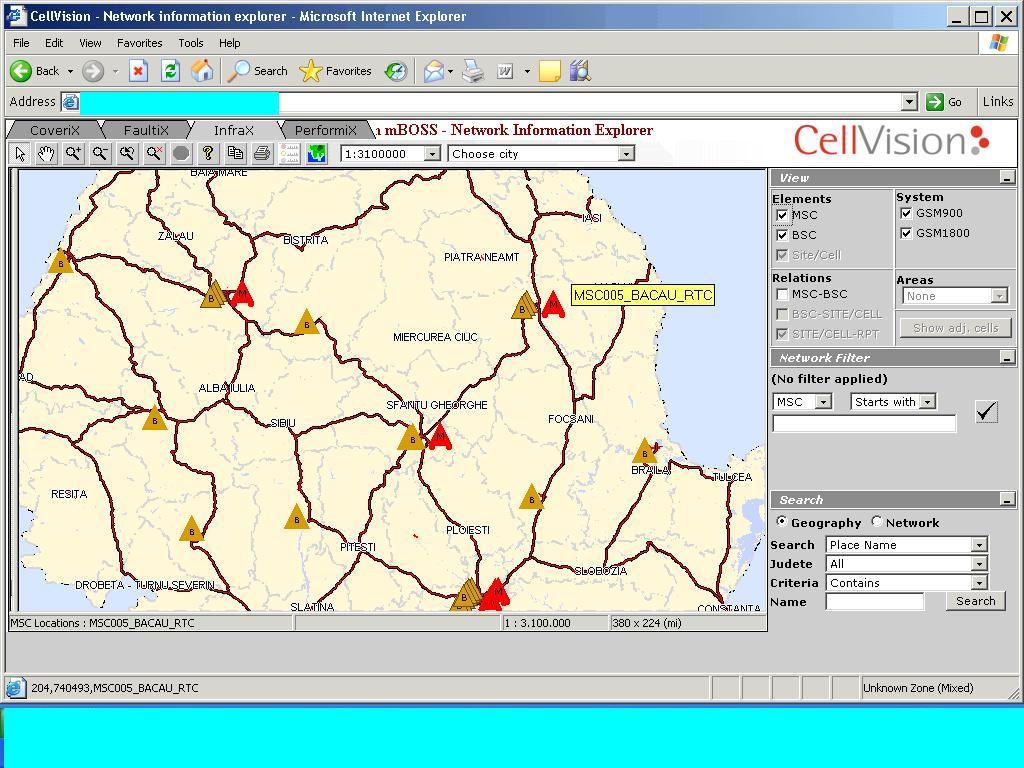Select the map zoom out tool
Image resolution: width=1024 pixels, height=768 pixels.
tap(100, 153)
